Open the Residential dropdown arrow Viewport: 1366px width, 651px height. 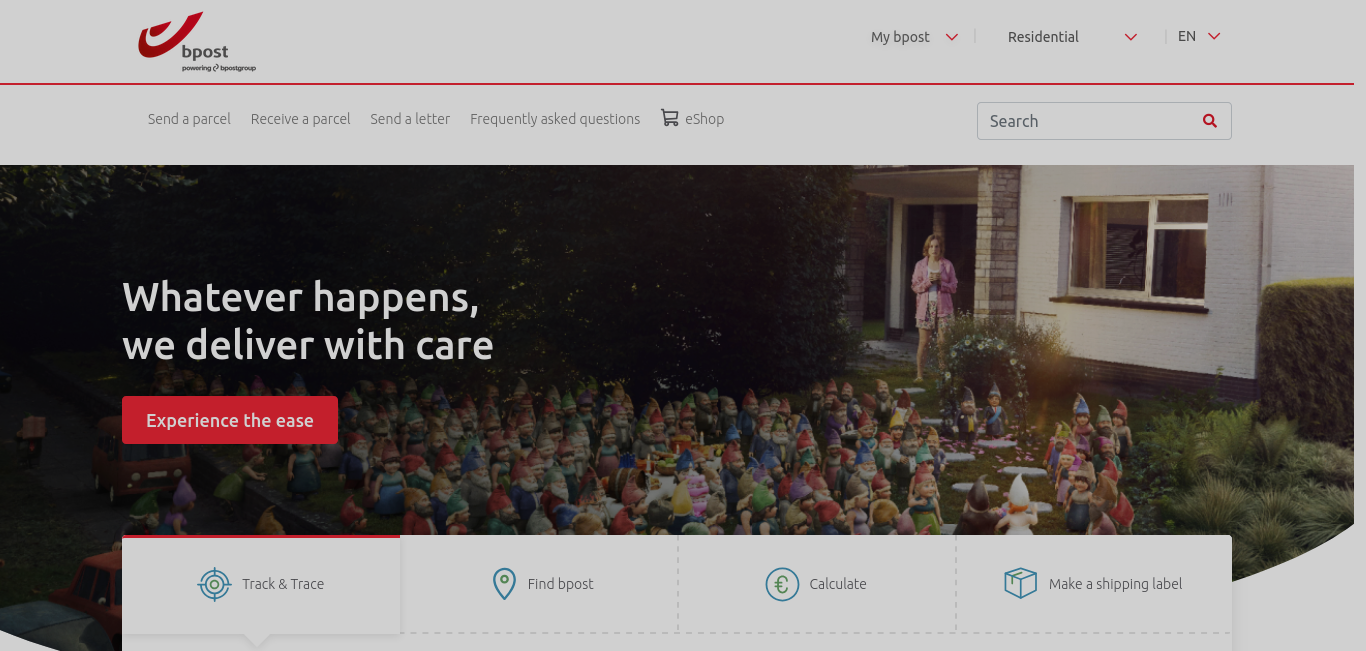pyautogui.click(x=1131, y=37)
